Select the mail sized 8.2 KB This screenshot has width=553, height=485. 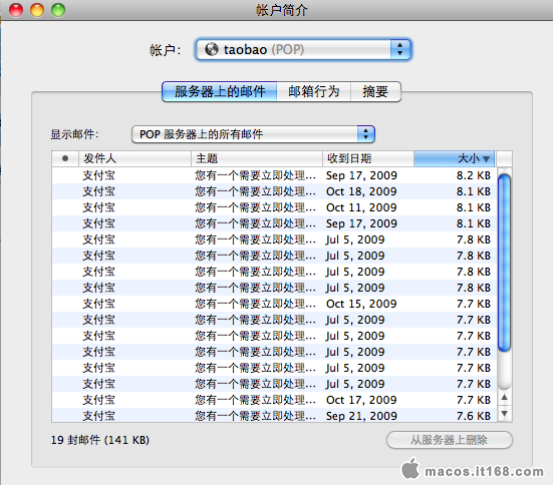(274, 175)
